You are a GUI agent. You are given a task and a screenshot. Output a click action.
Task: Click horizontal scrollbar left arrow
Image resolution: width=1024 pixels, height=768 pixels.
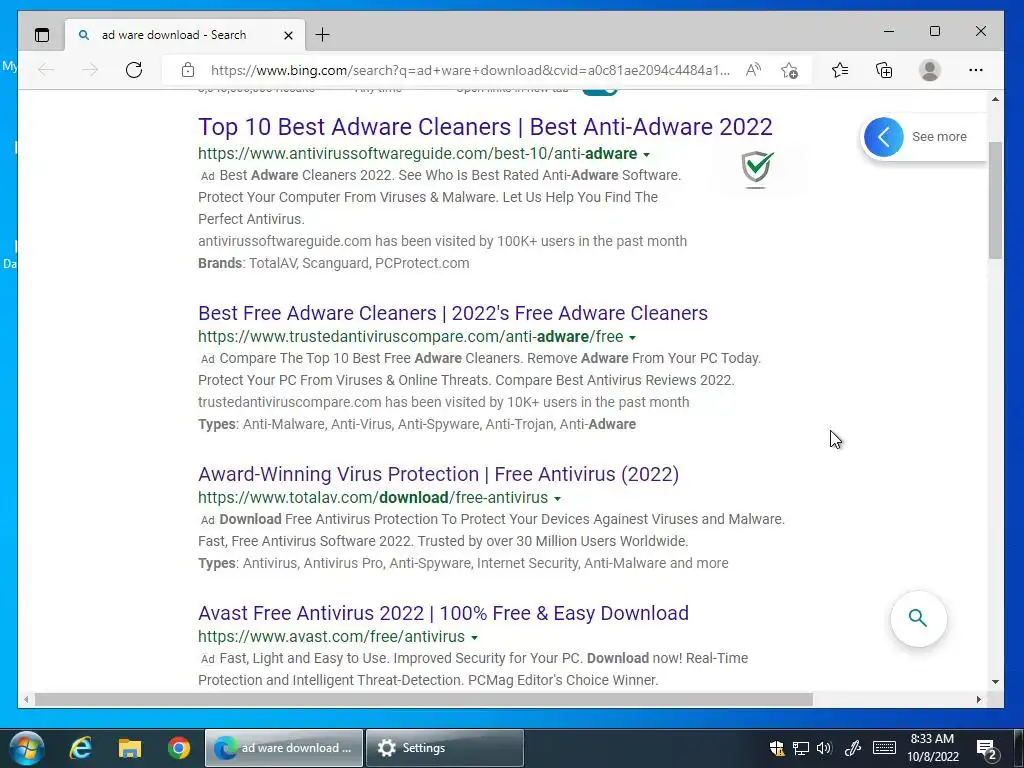(26, 699)
